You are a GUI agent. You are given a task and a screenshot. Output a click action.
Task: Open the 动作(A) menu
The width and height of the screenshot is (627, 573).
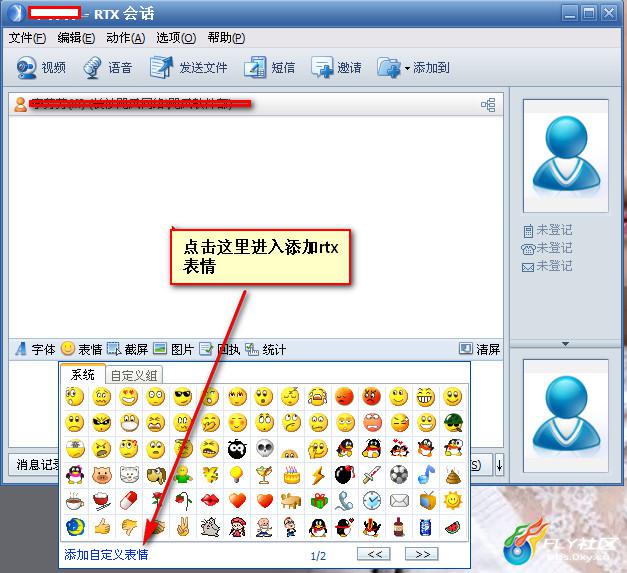(126, 38)
